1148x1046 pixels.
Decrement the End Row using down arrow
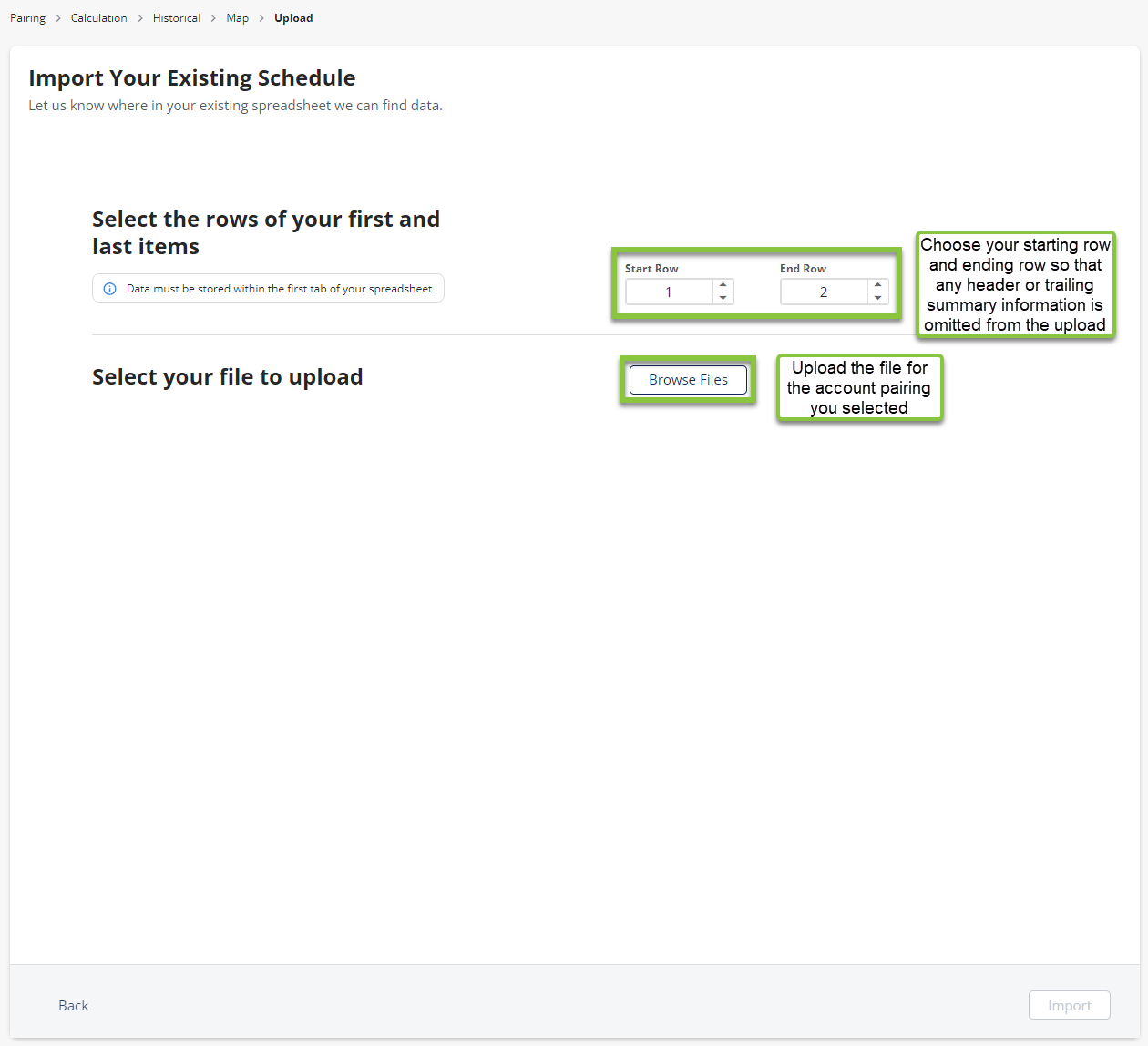coord(878,298)
